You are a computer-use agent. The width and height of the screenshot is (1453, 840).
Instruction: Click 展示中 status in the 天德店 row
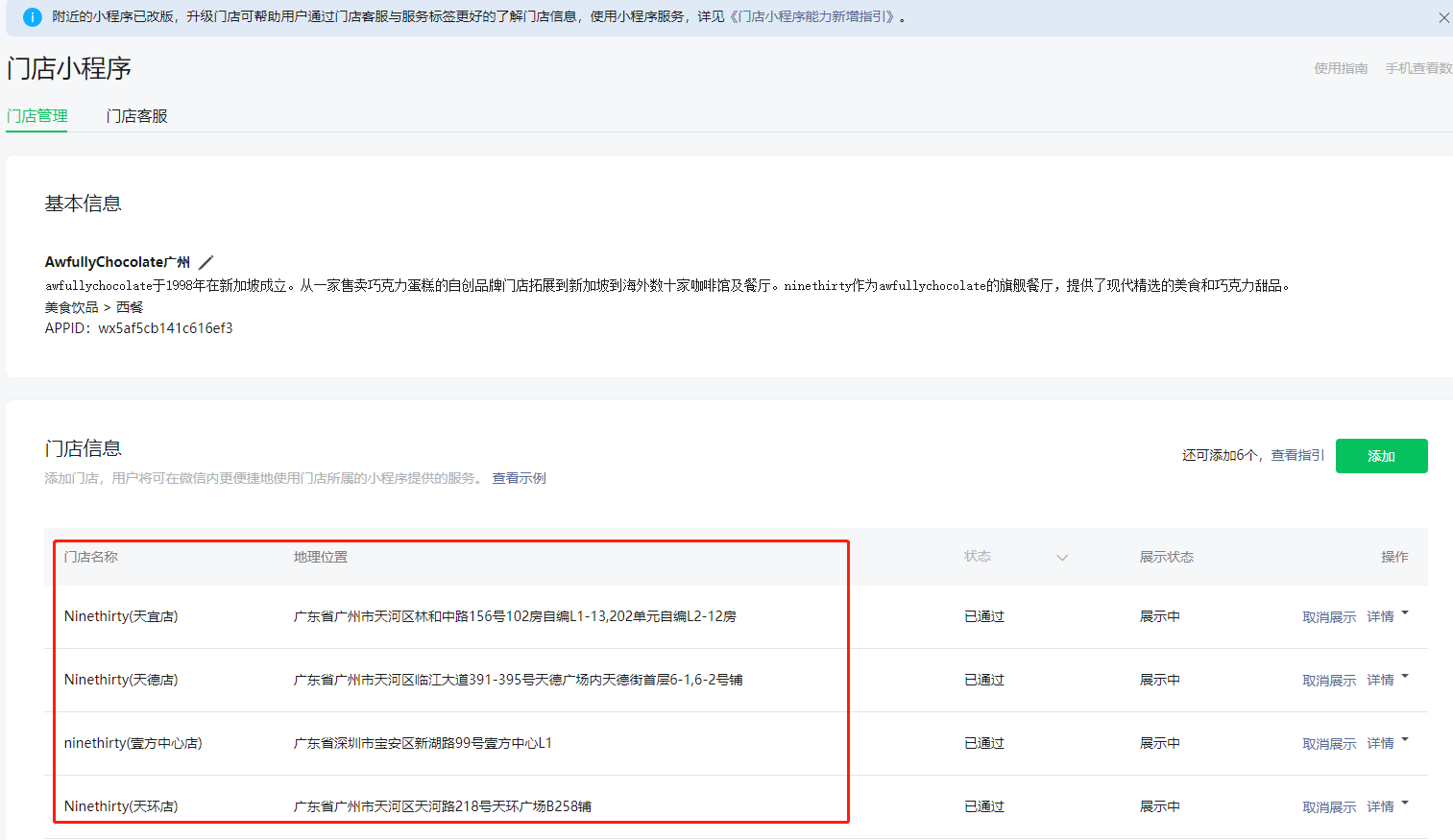tap(1160, 680)
